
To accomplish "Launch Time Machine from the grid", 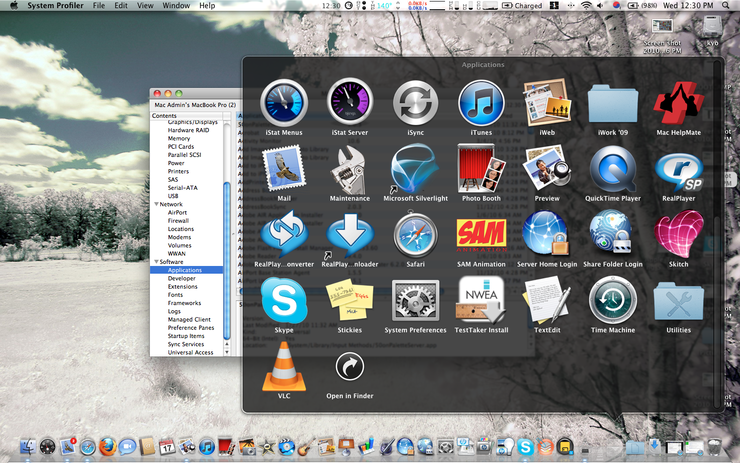I will tap(612, 299).
